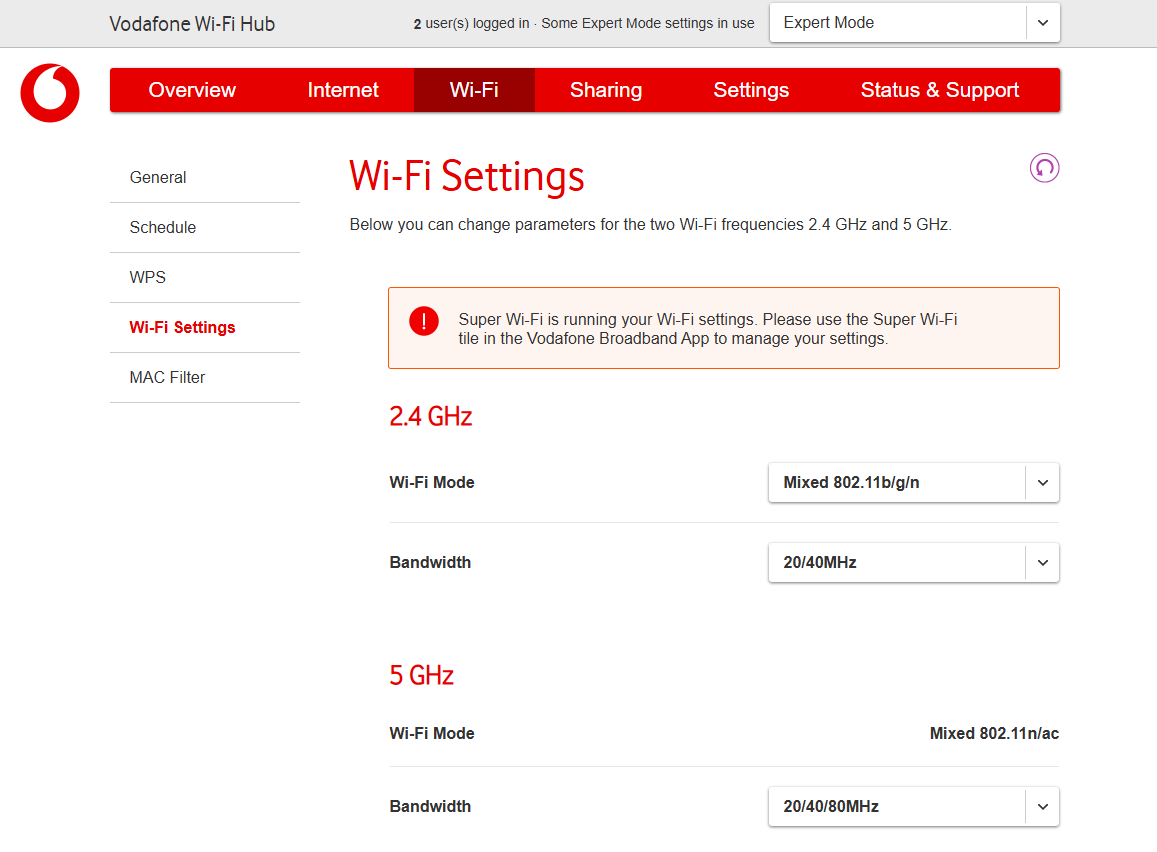Open the General sidebar item
This screenshot has height=852, width=1157.
205,178
